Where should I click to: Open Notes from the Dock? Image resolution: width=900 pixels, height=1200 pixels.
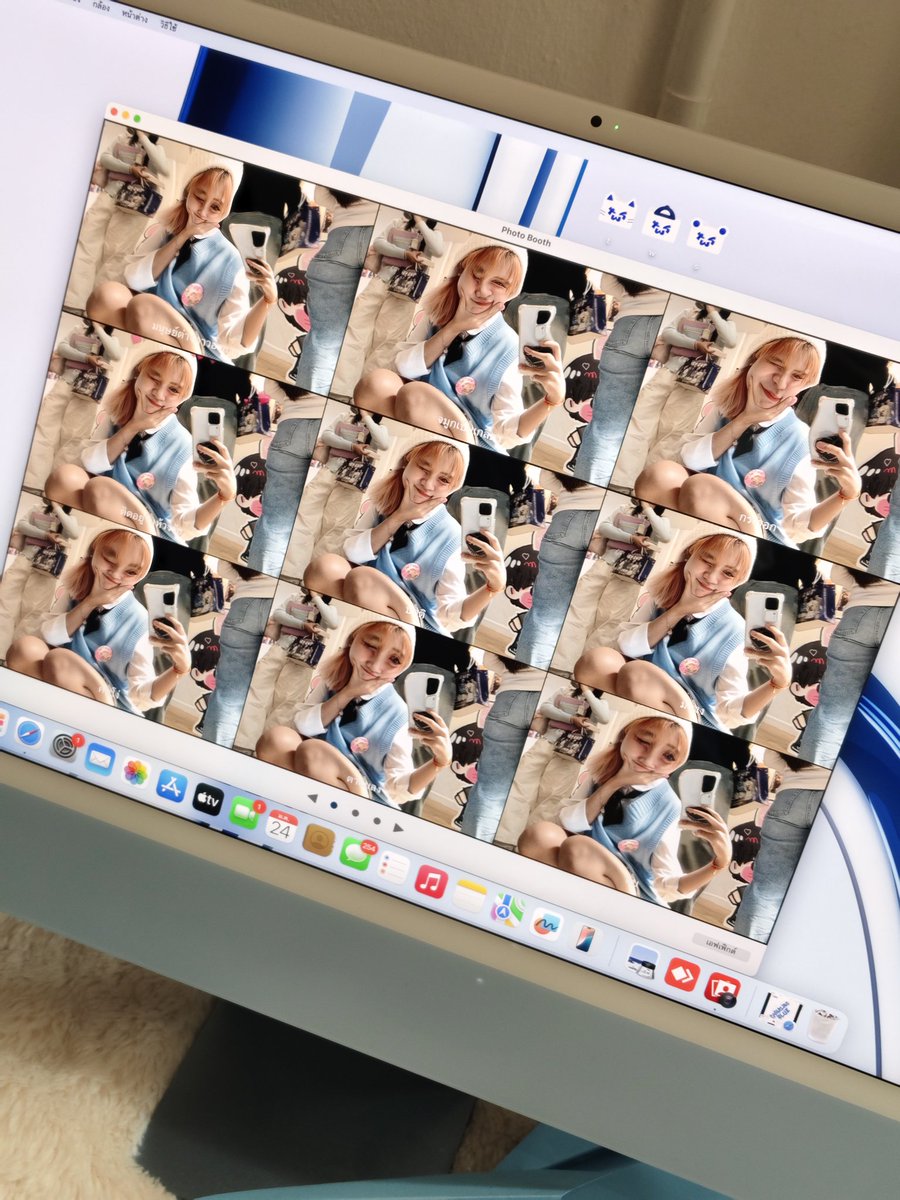coord(469,895)
